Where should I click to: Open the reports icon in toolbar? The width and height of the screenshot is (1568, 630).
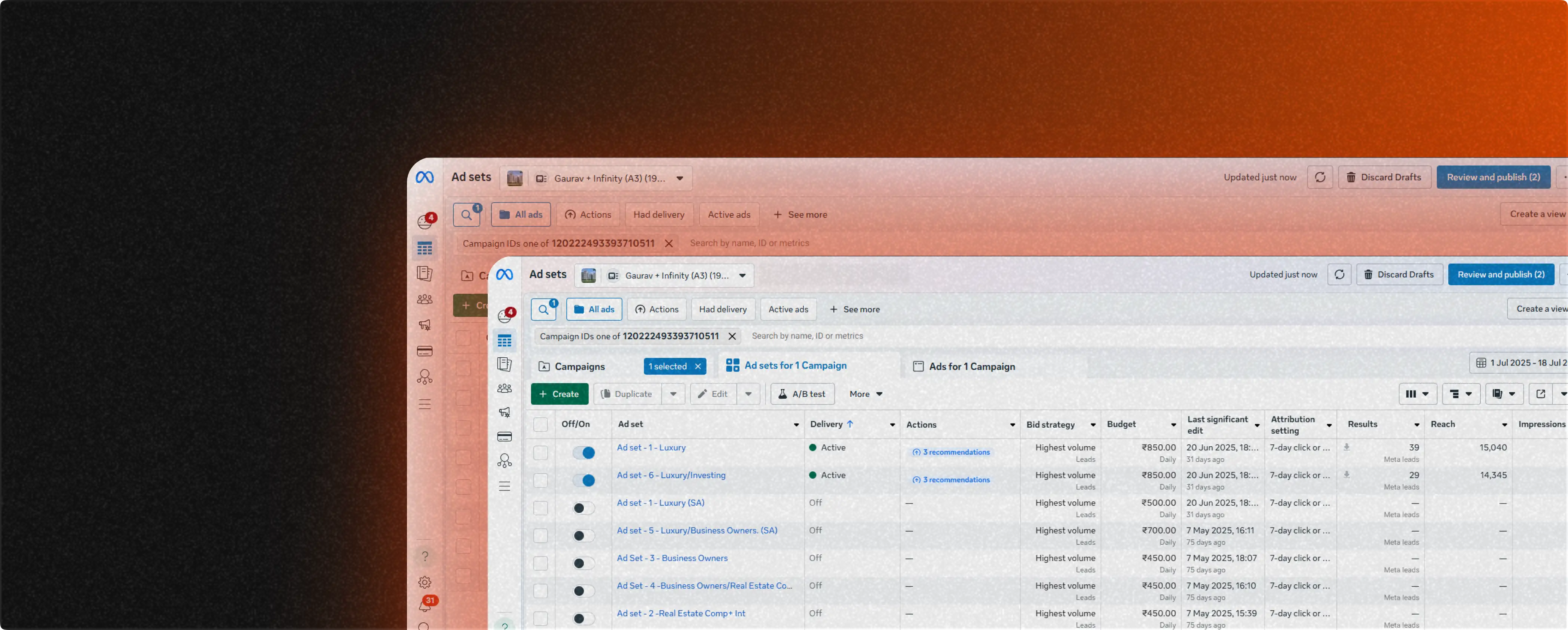(1504, 394)
